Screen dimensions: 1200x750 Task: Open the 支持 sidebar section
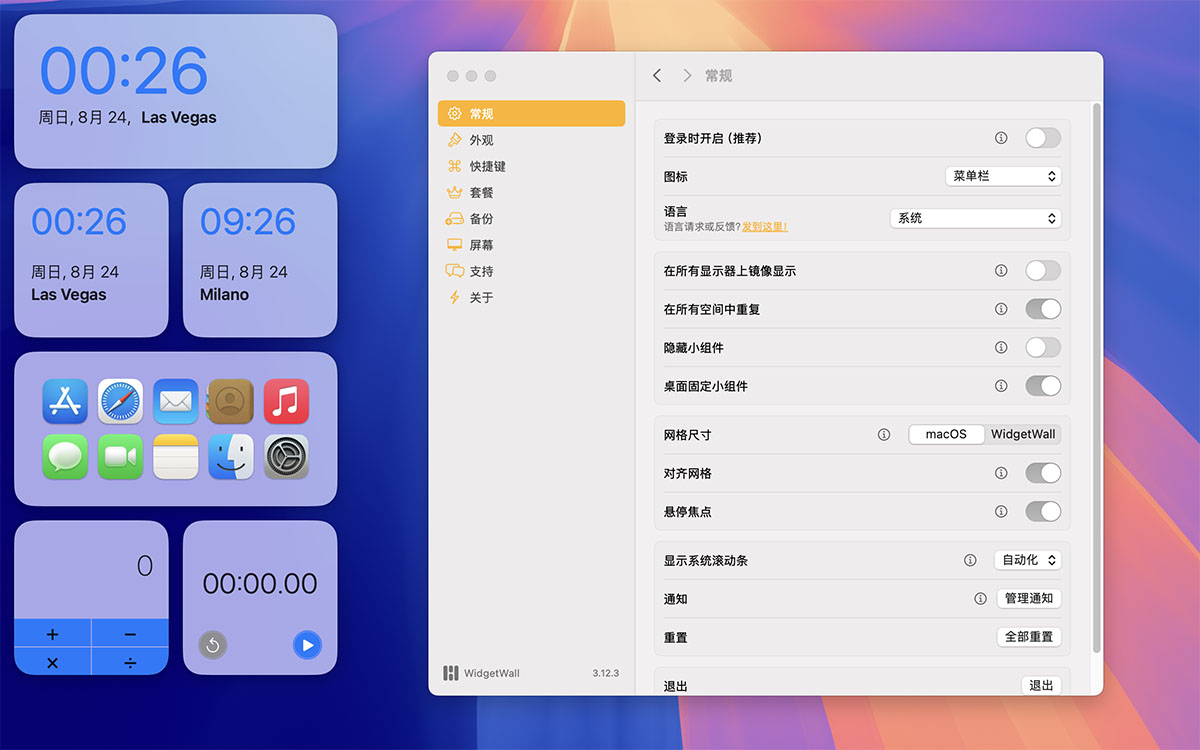(x=531, y=271)
